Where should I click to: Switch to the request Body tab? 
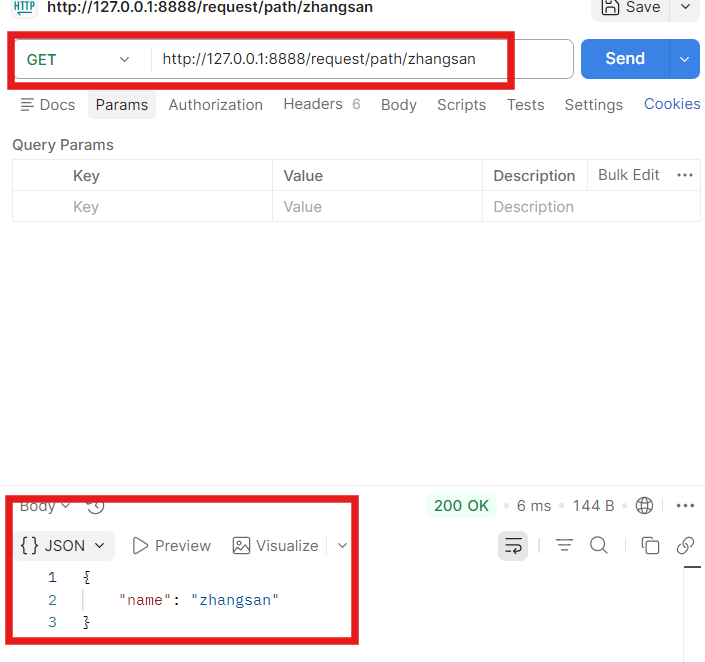pyautogui.click(x=399, y=105)
